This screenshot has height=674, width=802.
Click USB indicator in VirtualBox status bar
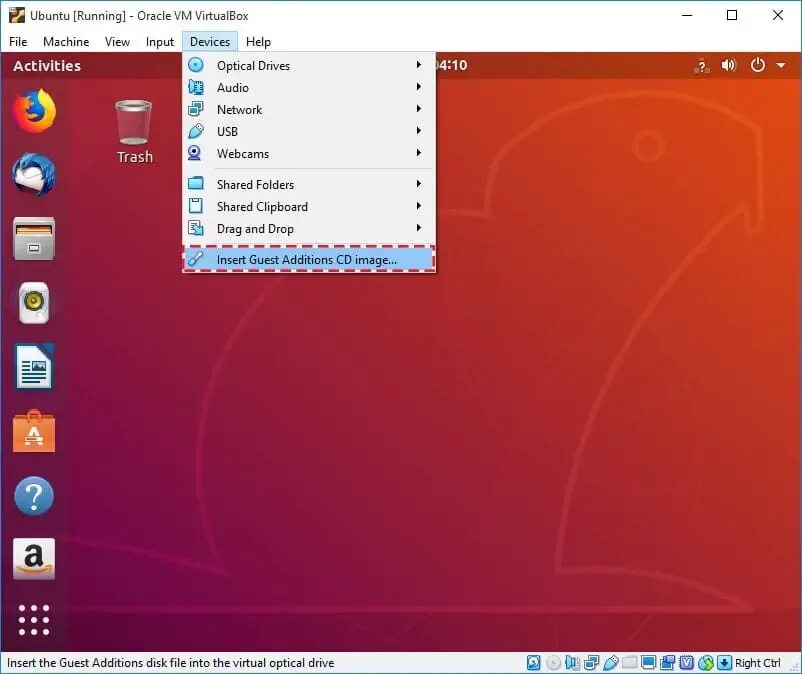pyautogui.click(x=611, y=663)
